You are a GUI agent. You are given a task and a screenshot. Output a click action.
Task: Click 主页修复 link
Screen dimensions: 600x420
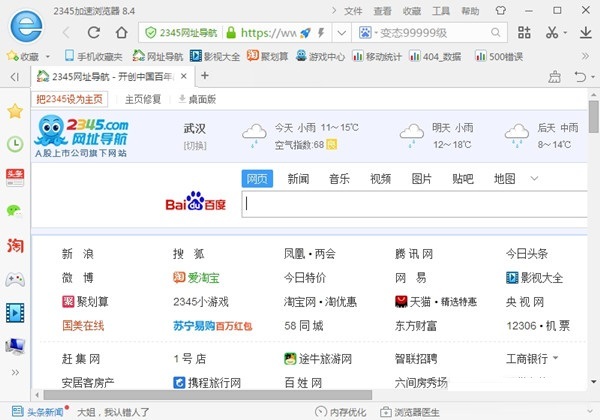tap(143, 99)
